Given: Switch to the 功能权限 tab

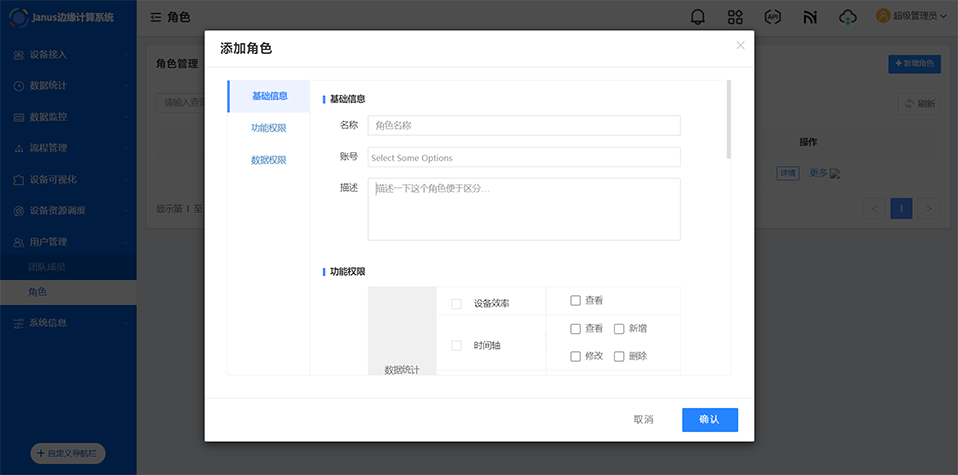Looking at the screenshot, I should (x=269, y=128).
